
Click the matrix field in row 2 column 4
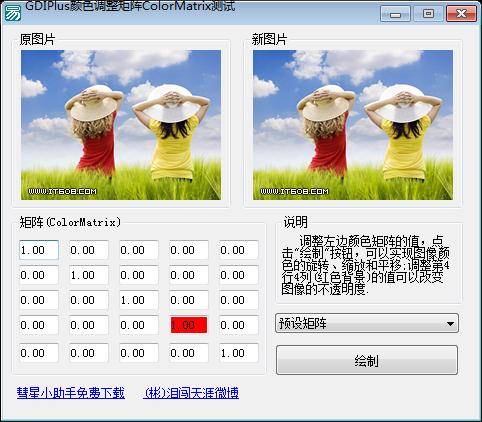point(189,275)
